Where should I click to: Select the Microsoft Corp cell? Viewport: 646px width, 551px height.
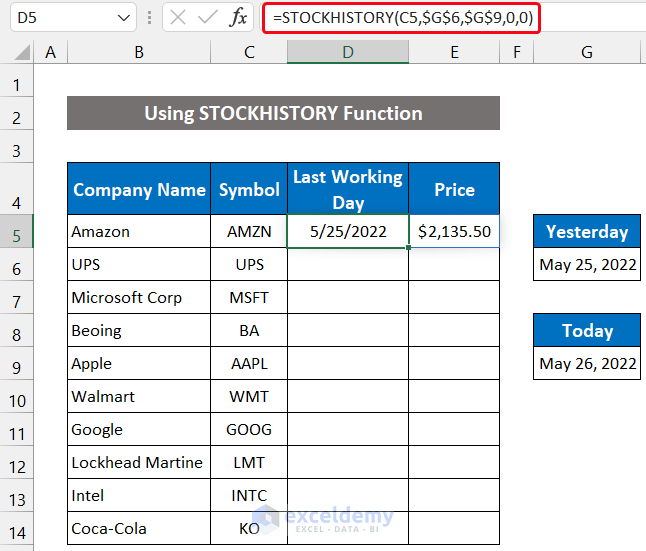tap(137, 297)
